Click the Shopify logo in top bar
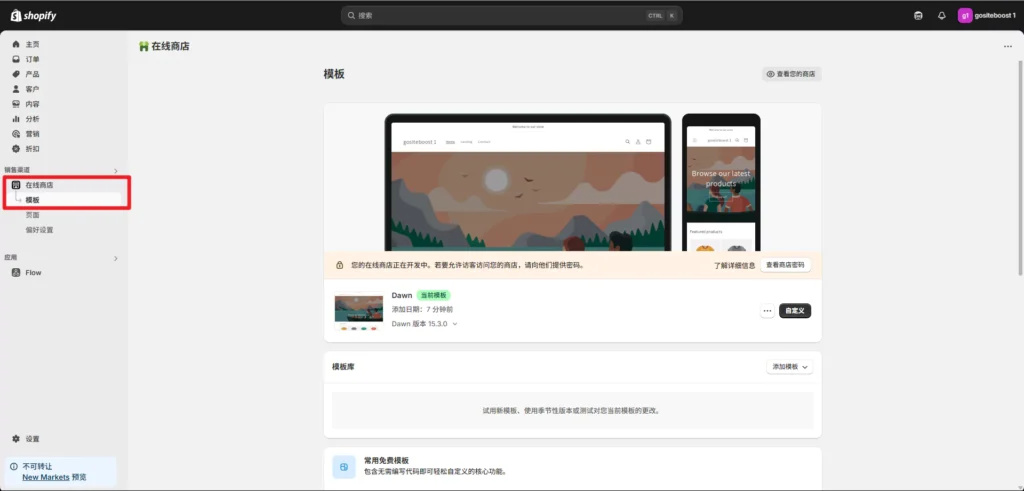The image size is (1024, 491). click(x=33, y=15)
